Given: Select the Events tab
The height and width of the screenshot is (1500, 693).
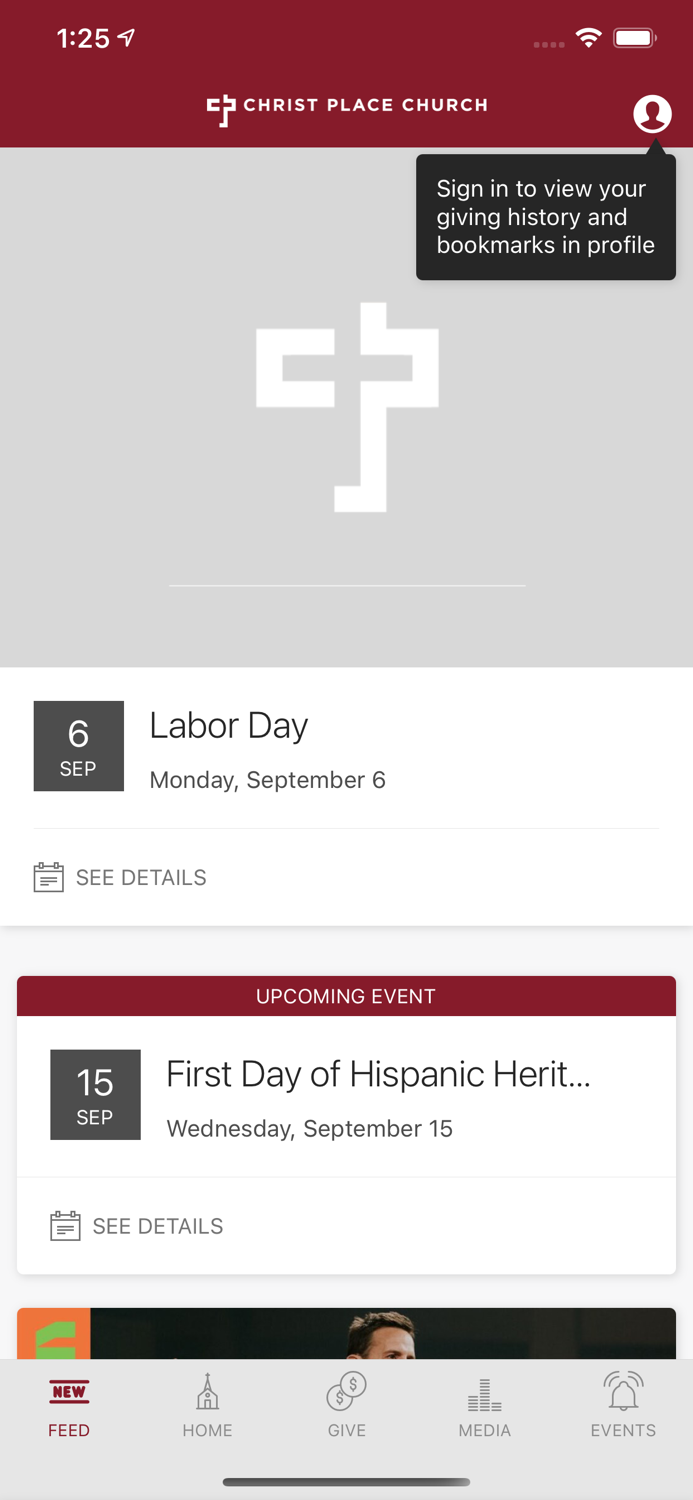Looking at the screenshot, I should click(623, 1408).
